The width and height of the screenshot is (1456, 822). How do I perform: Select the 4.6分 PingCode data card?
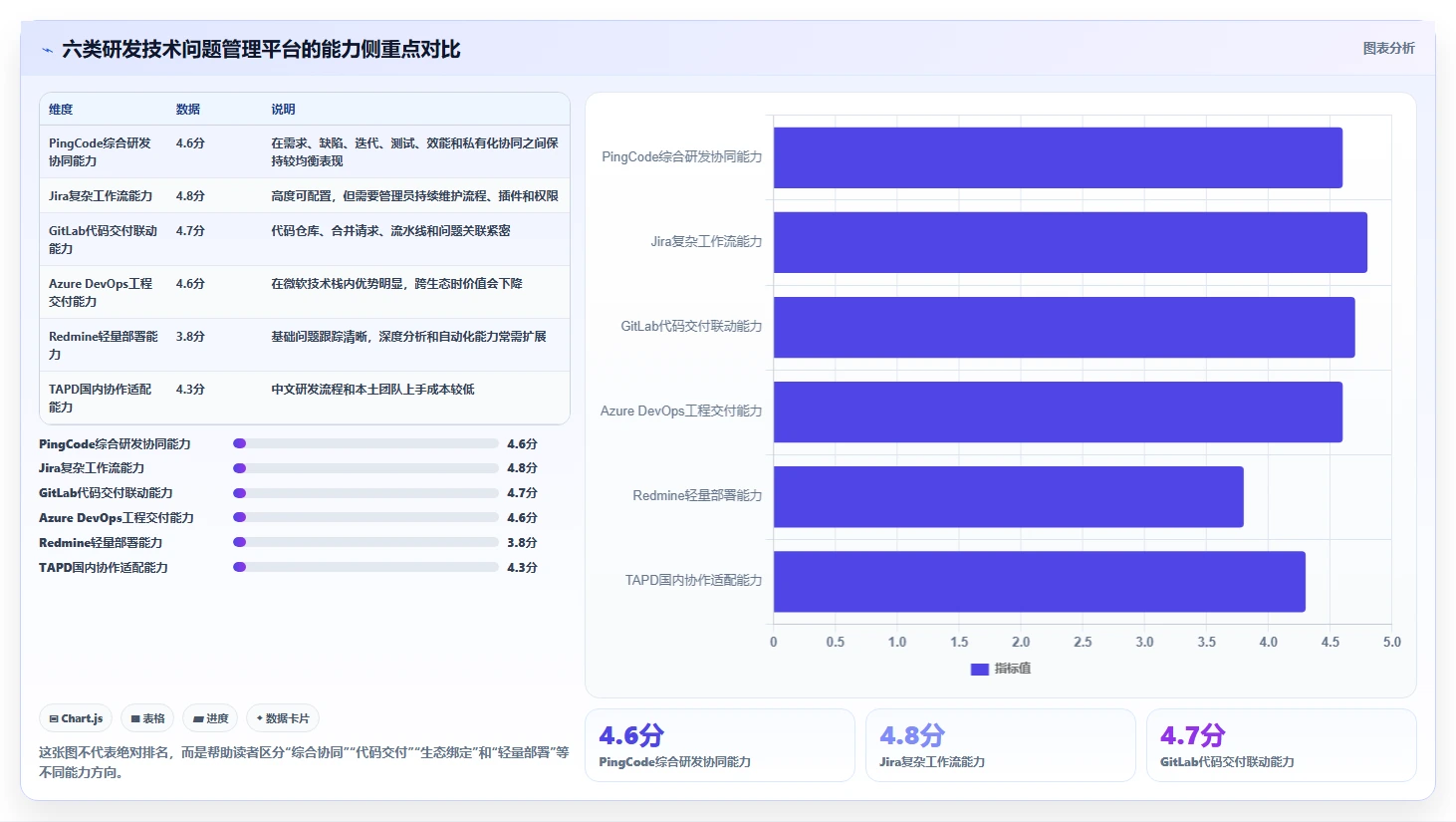tap(720, 745)
